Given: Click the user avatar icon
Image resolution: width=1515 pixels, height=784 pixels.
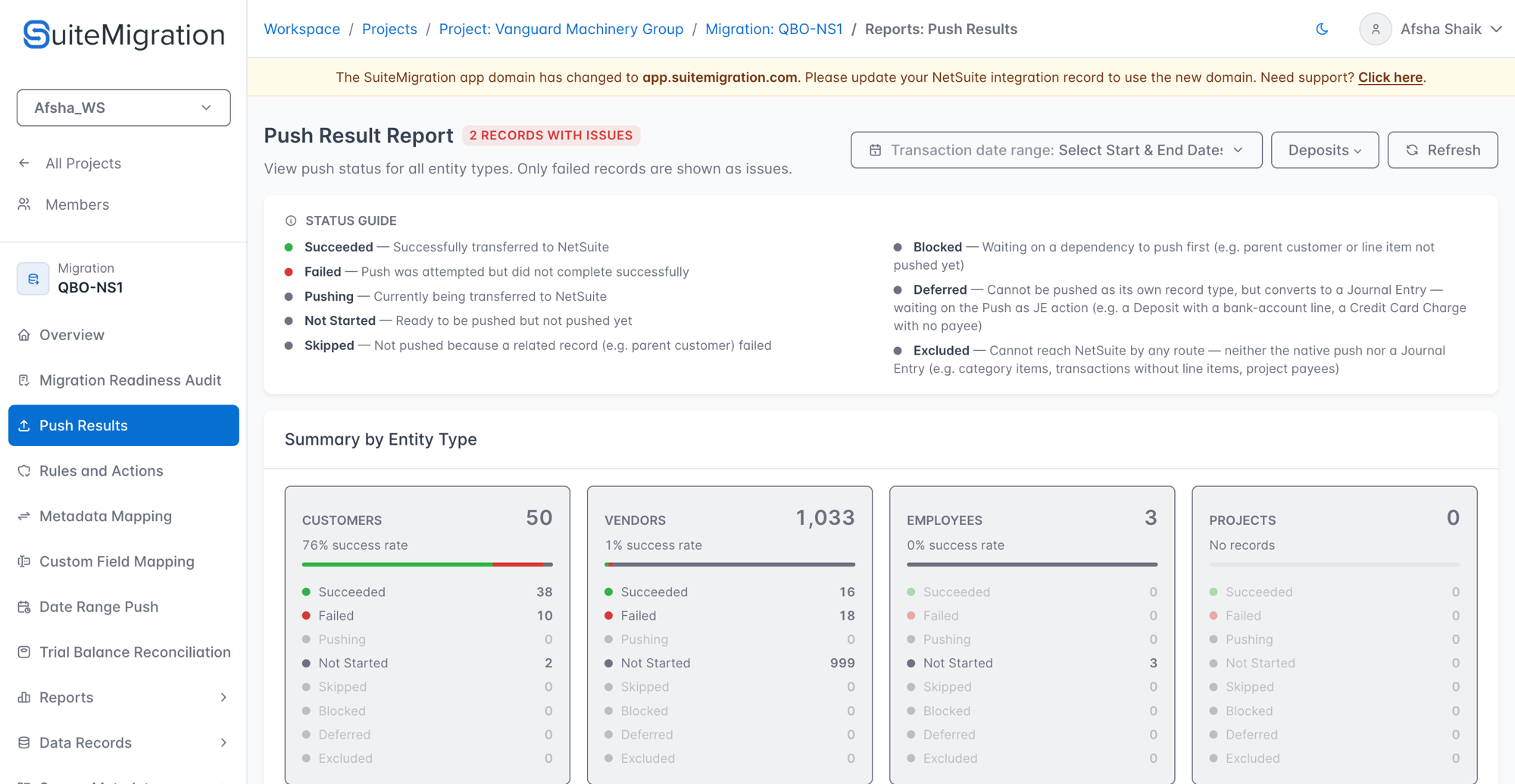Looking at the screenshot, I should point(1375,29).
